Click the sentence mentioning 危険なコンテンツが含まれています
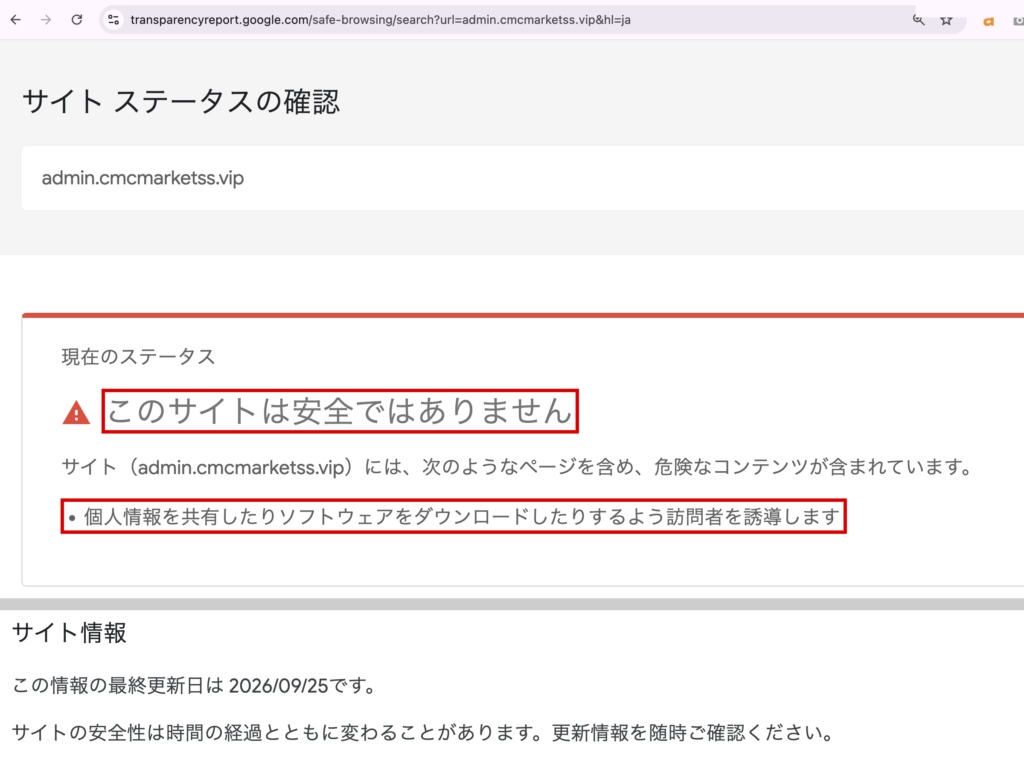1024x763 pixels. pos(517,467)
